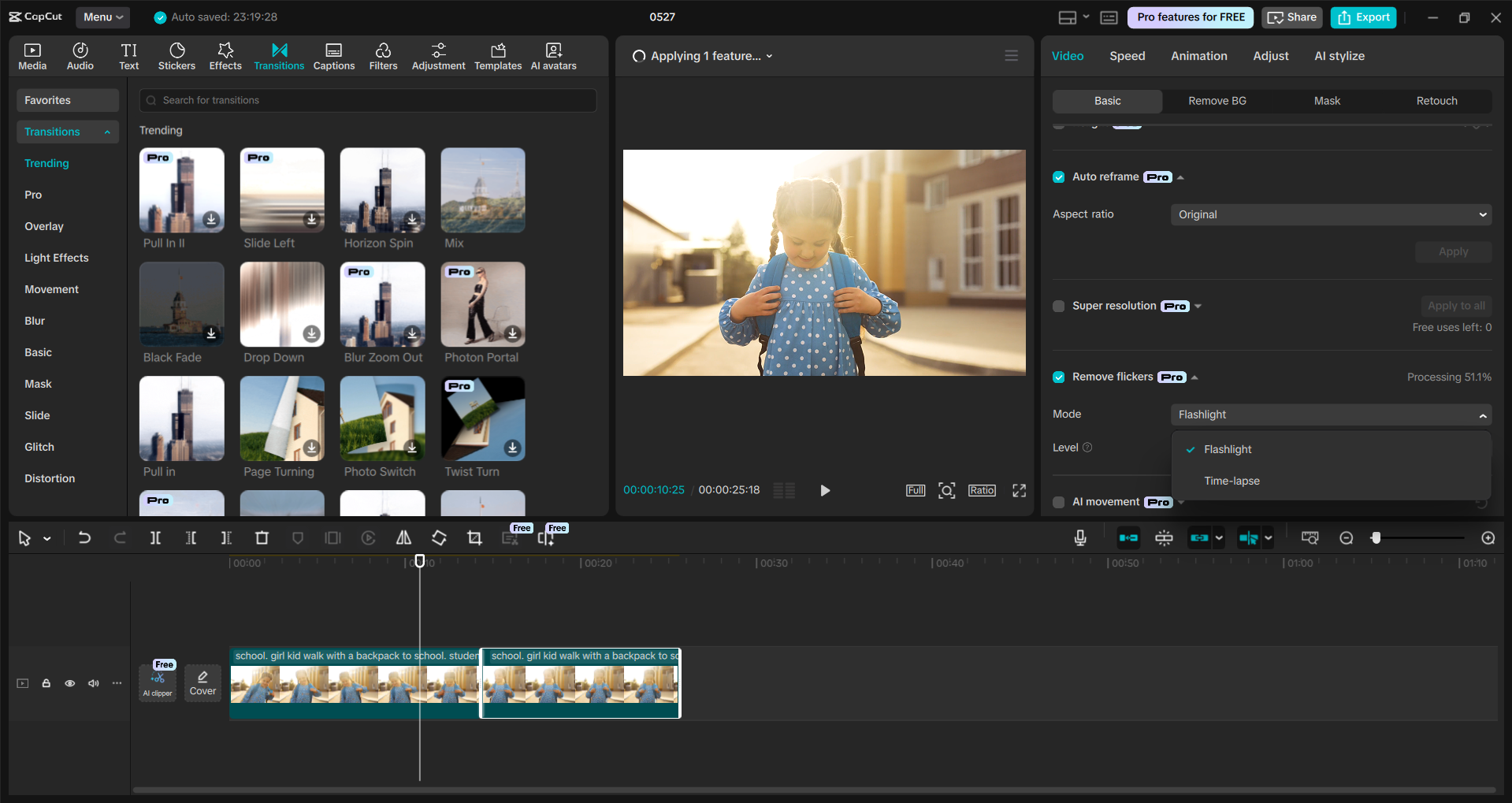Click the Undo icon above the timeline

click(x=84, y=537)
